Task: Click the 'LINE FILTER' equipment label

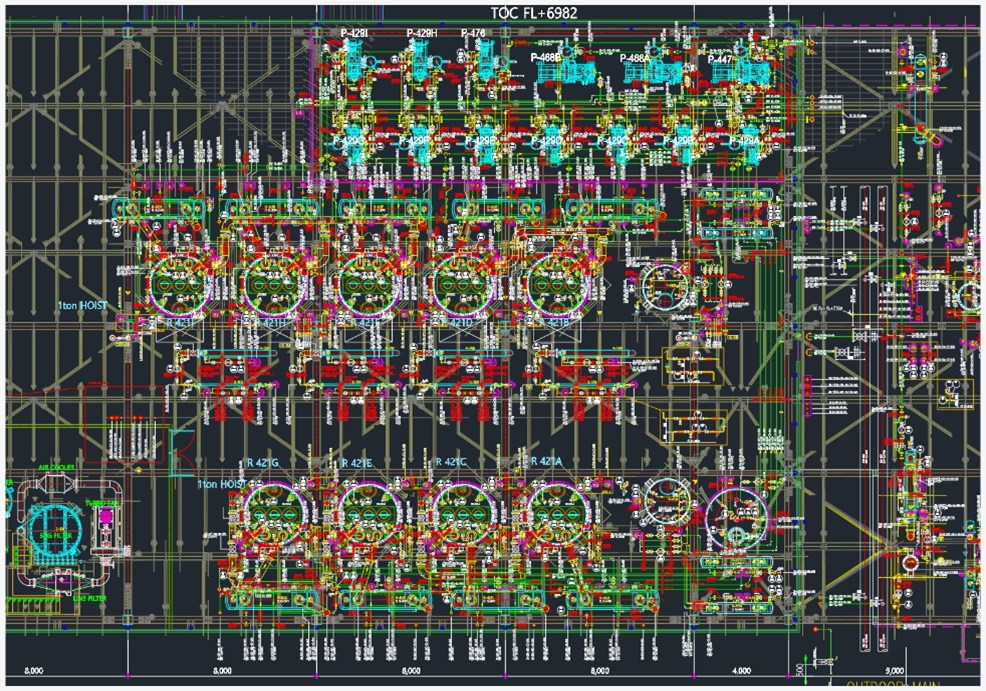Action: (x=90, y=599)
